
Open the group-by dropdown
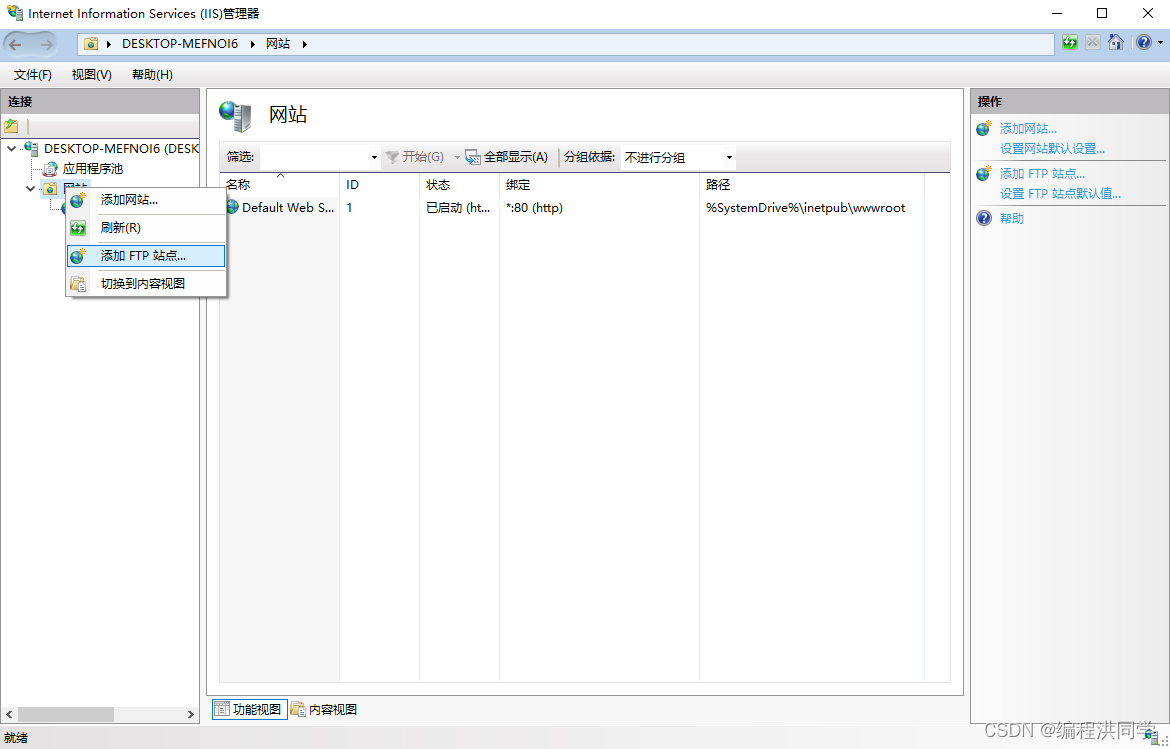[729, 157]
